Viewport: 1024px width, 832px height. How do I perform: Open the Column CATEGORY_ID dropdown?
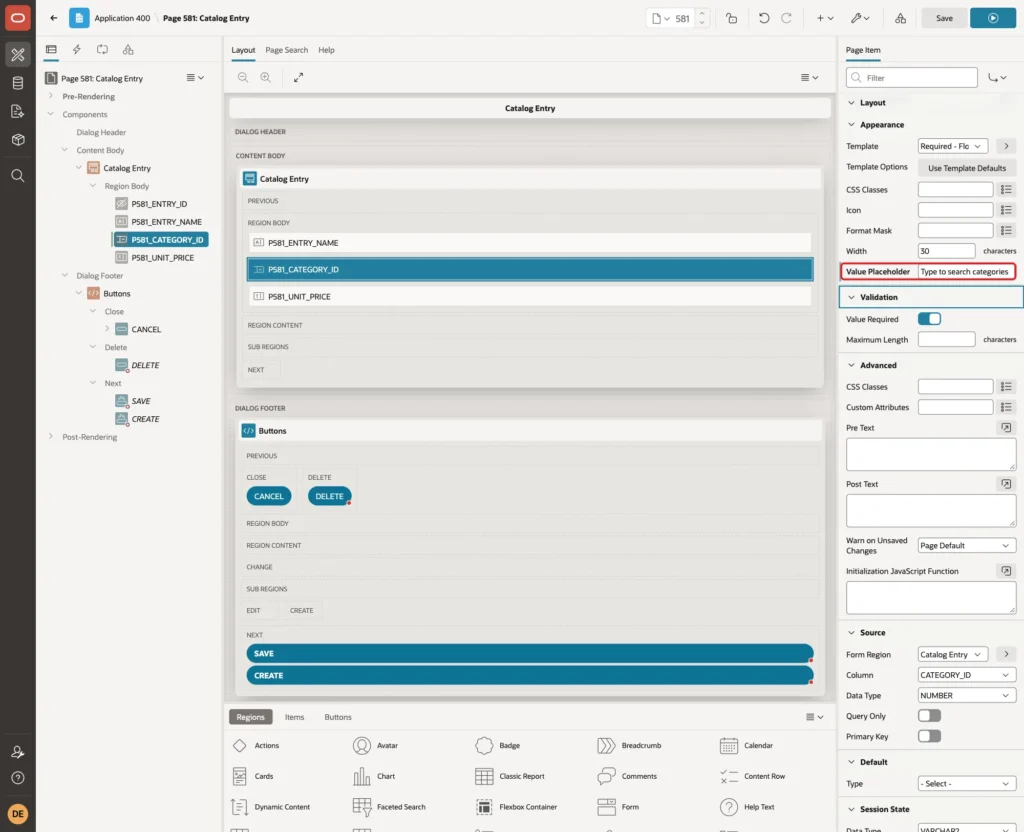[967, 675]
